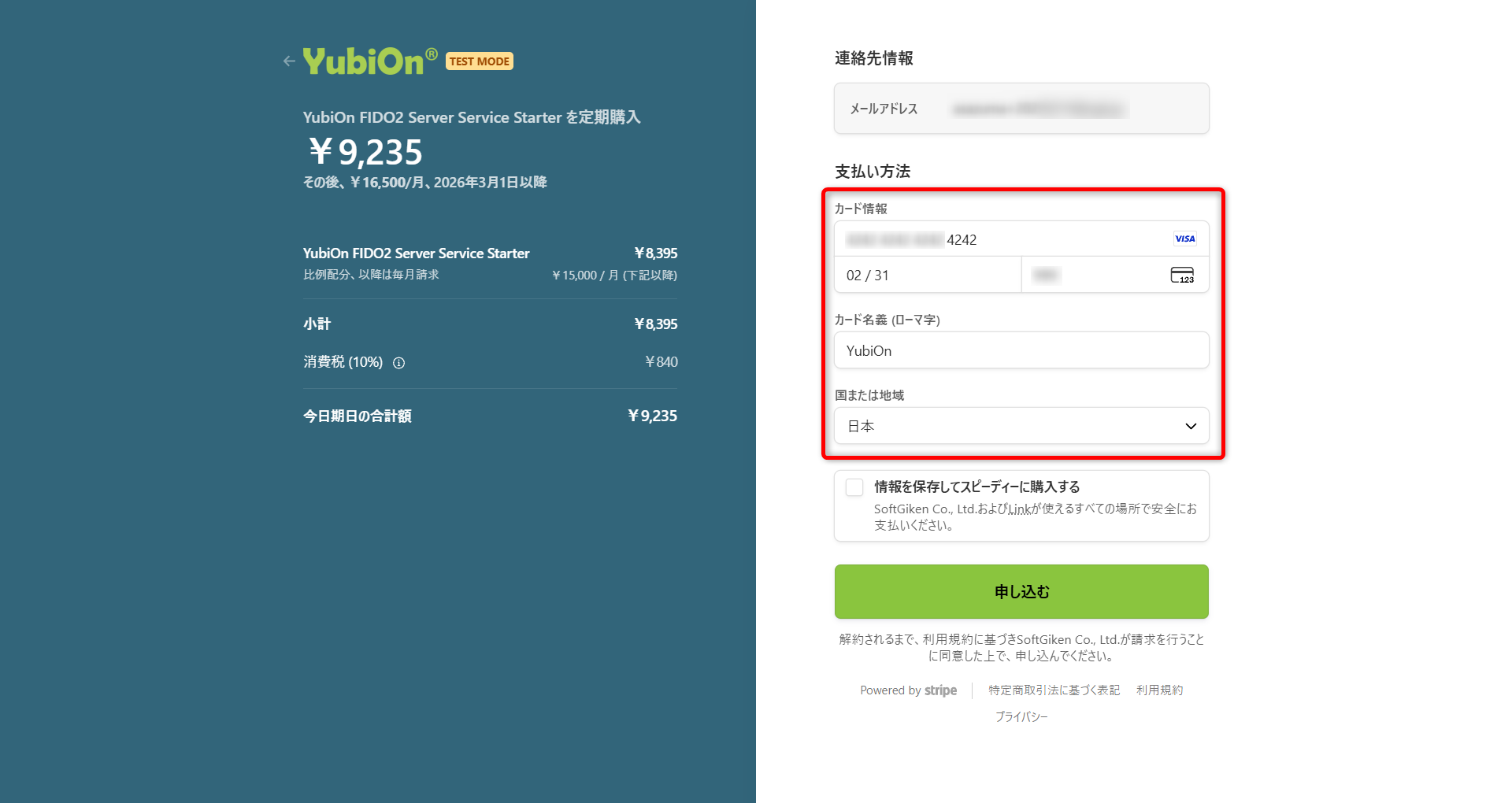
Task: Click the green checkout arrow area on 申し込む
Action: [x=1021, y=591]
